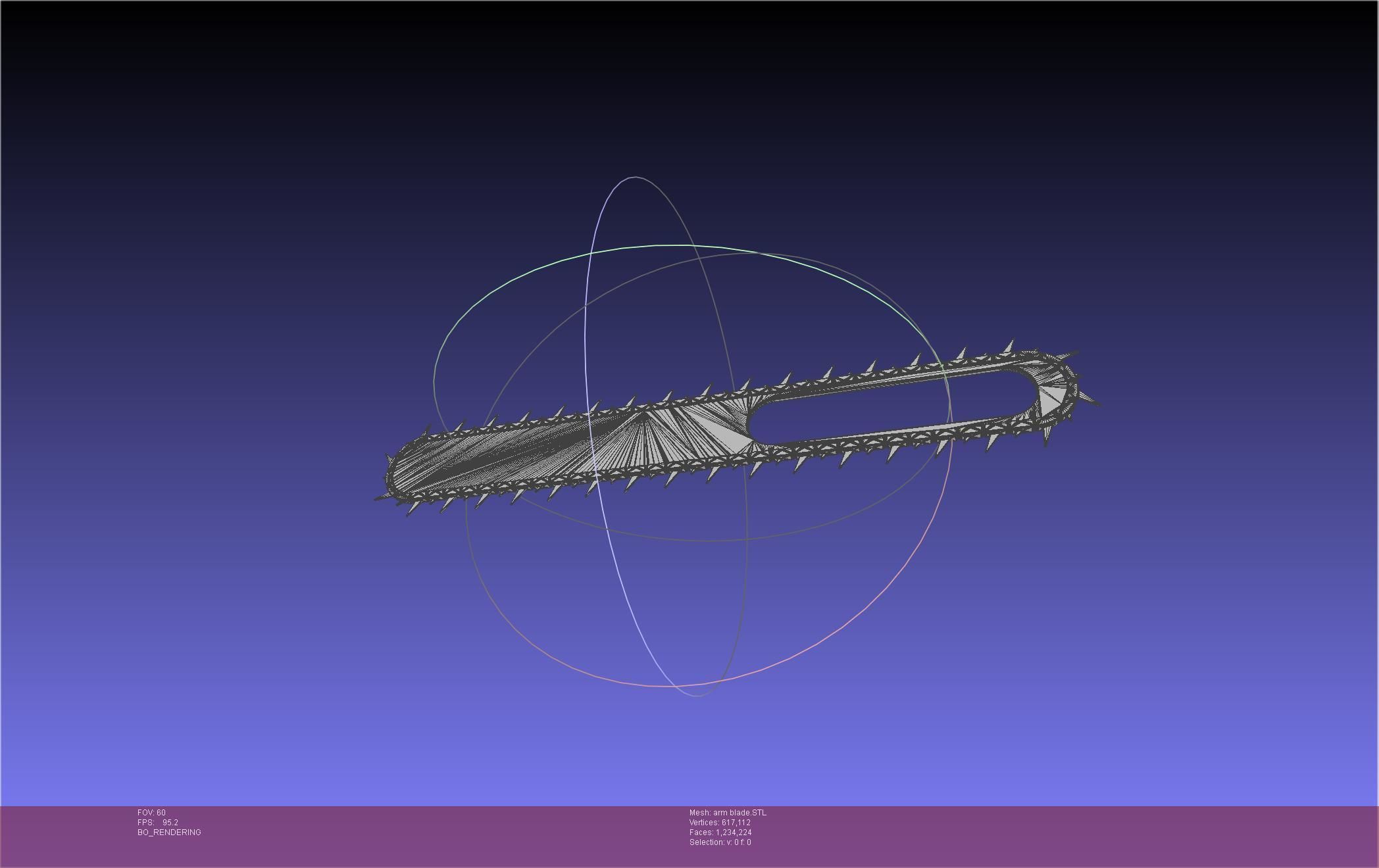The image size is (1379, 868).
Task: Select the Selection: v: 0 f: 0 text
Action: click(x=720, y=842)
